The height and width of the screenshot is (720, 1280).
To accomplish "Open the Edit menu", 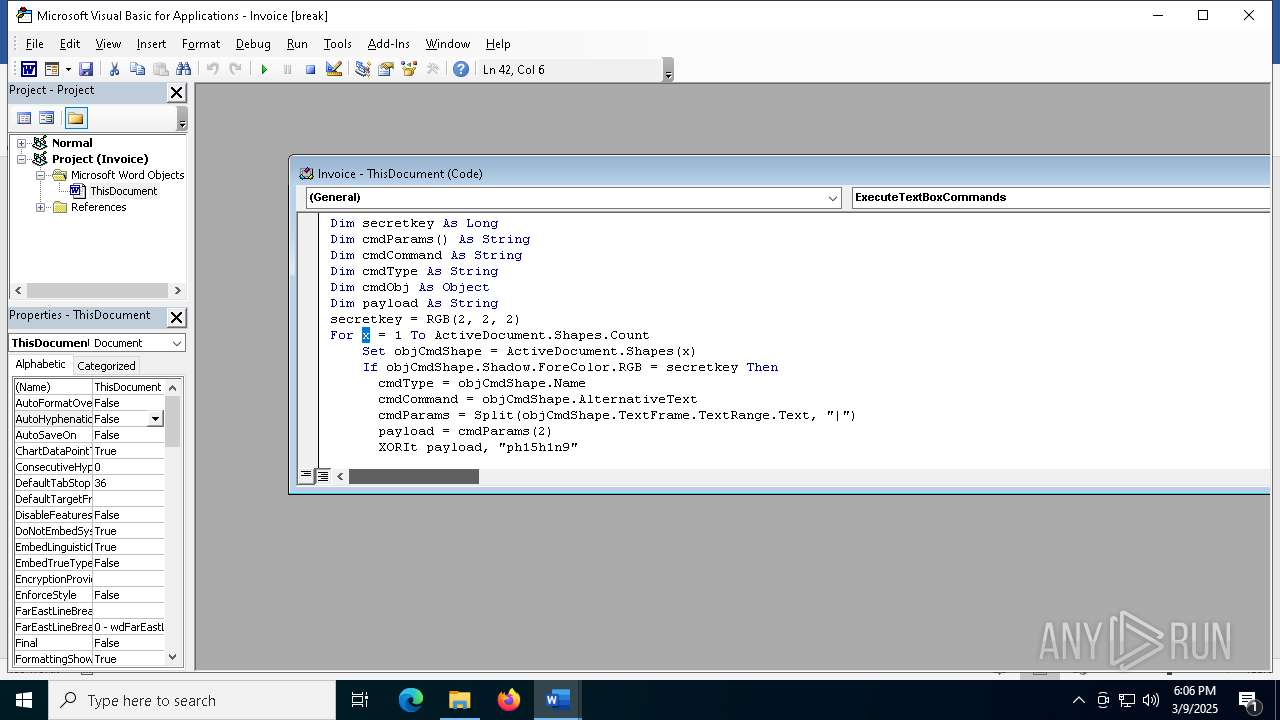I will (x=69, y=44).
